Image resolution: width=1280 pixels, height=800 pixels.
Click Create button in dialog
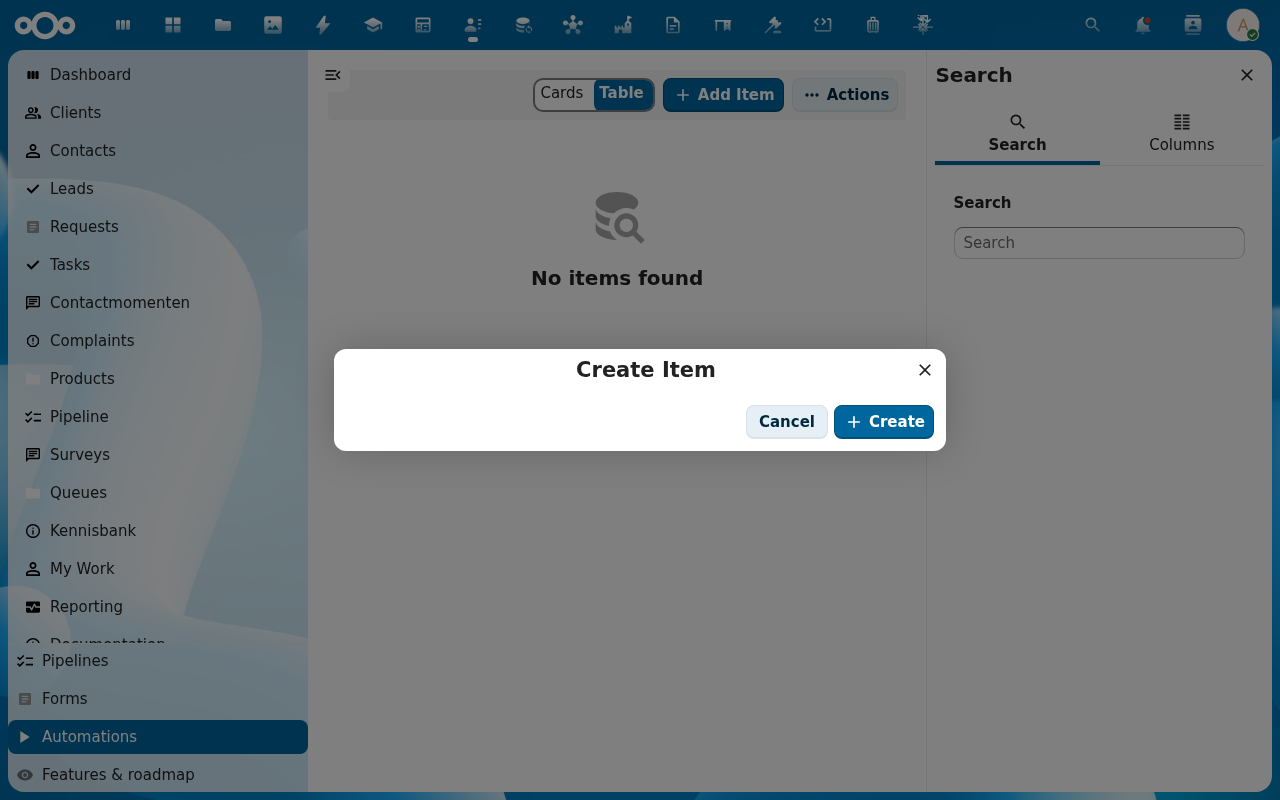click(x=884, y=422)
